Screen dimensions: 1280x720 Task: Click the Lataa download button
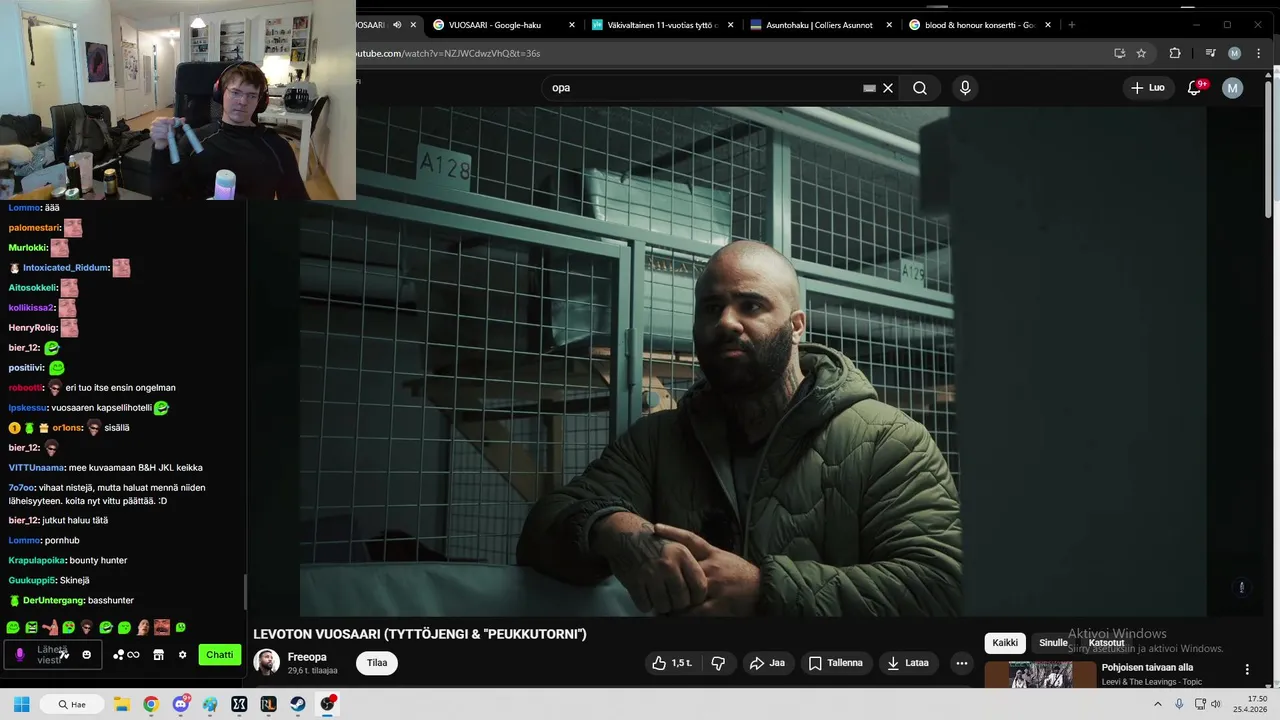coord(908,663)
